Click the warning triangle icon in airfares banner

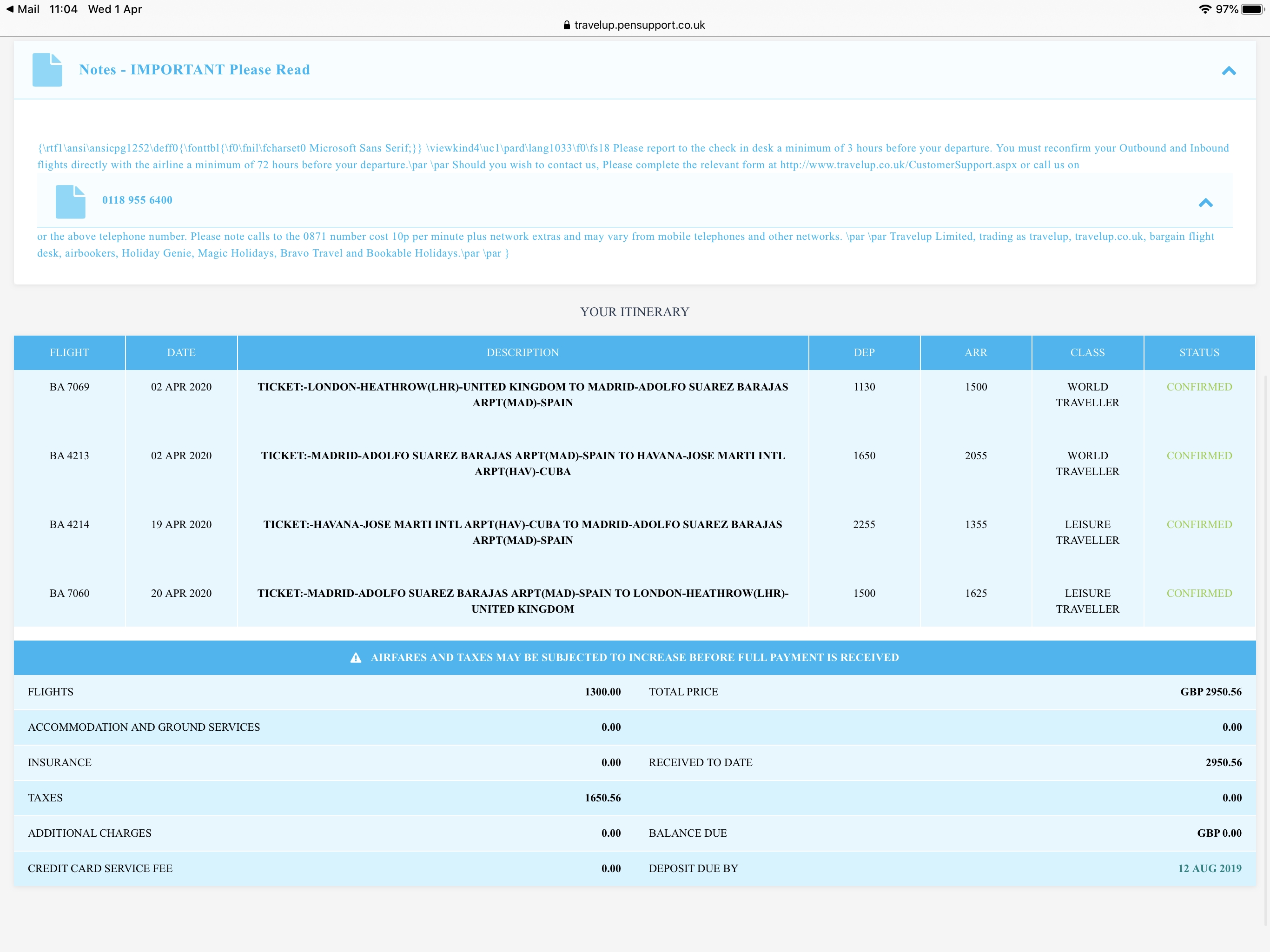(356, 657)
